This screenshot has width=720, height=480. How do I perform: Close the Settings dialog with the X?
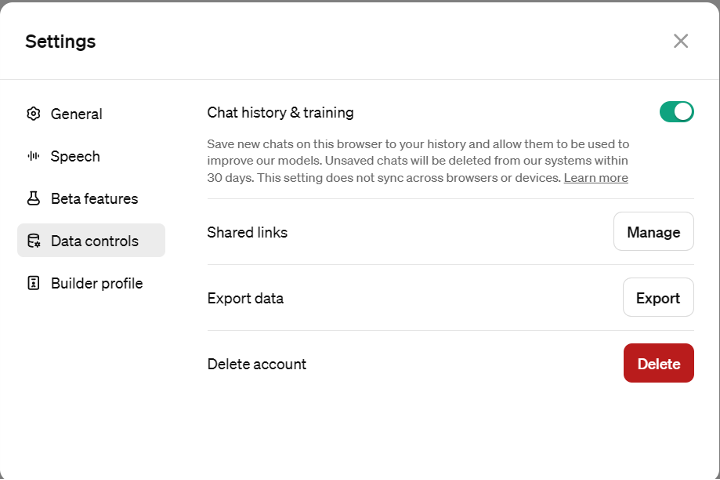point(681,41)
